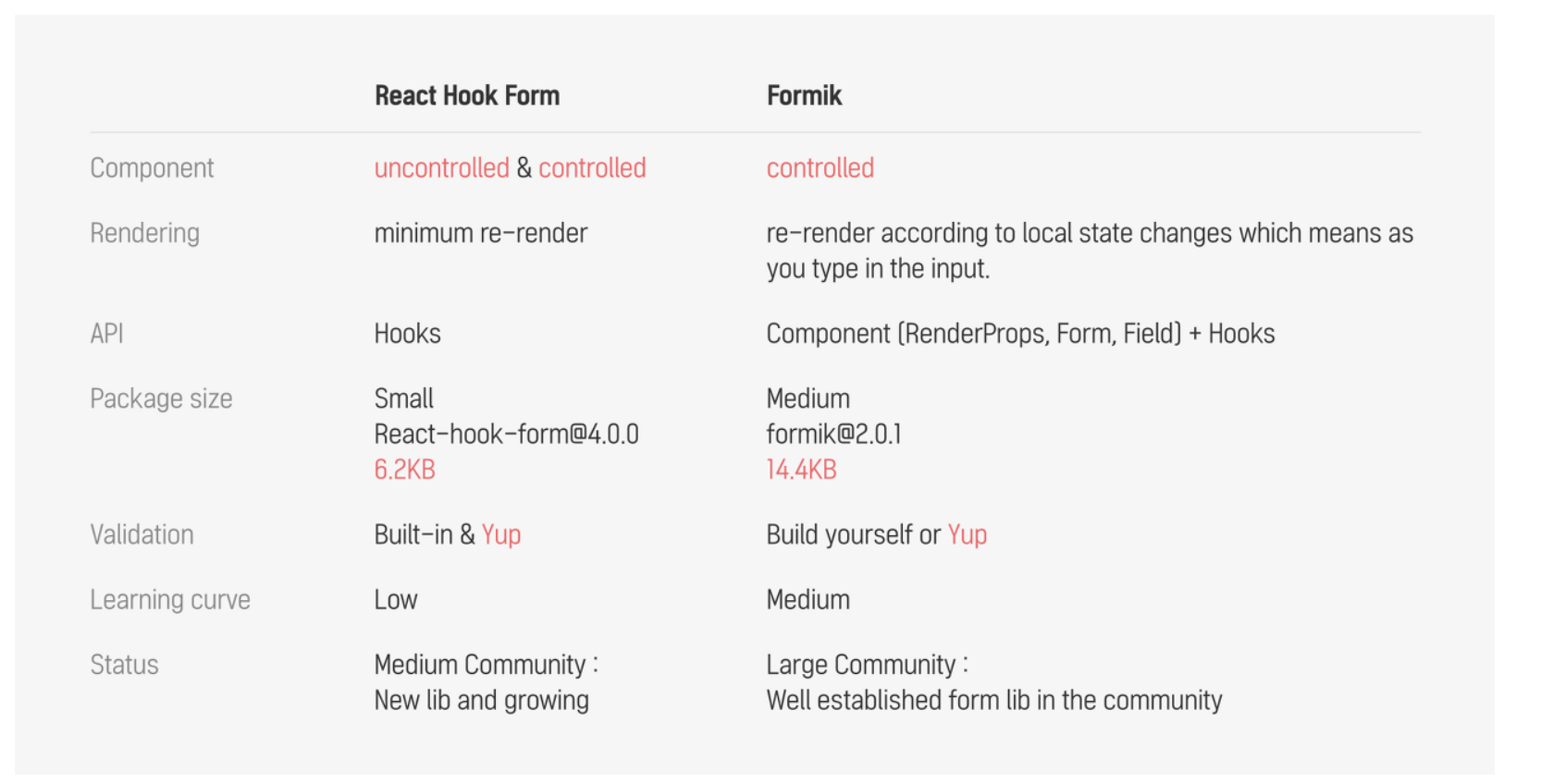Click the 'Package size' row label

(x=161, y=399)
